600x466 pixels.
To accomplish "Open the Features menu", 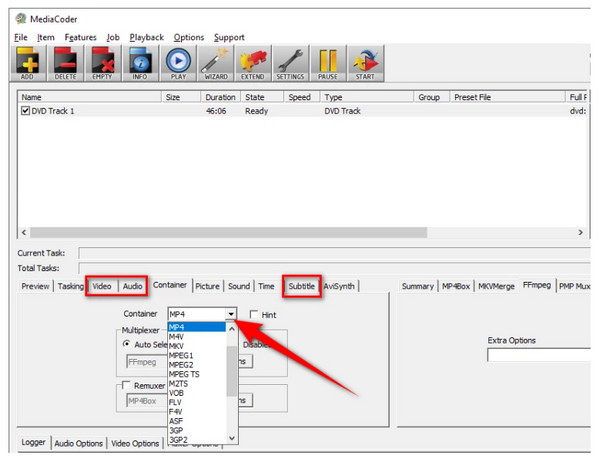I will (80, 37).
